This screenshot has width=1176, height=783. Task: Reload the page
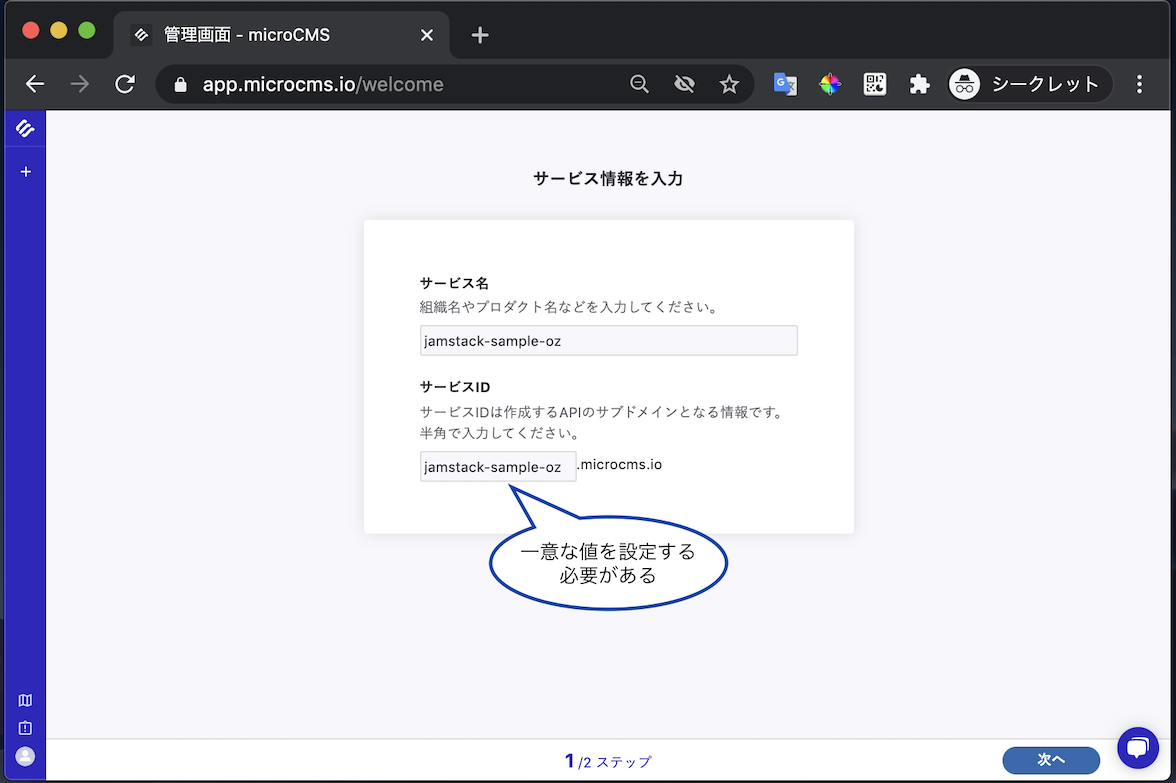pos(125,84)
